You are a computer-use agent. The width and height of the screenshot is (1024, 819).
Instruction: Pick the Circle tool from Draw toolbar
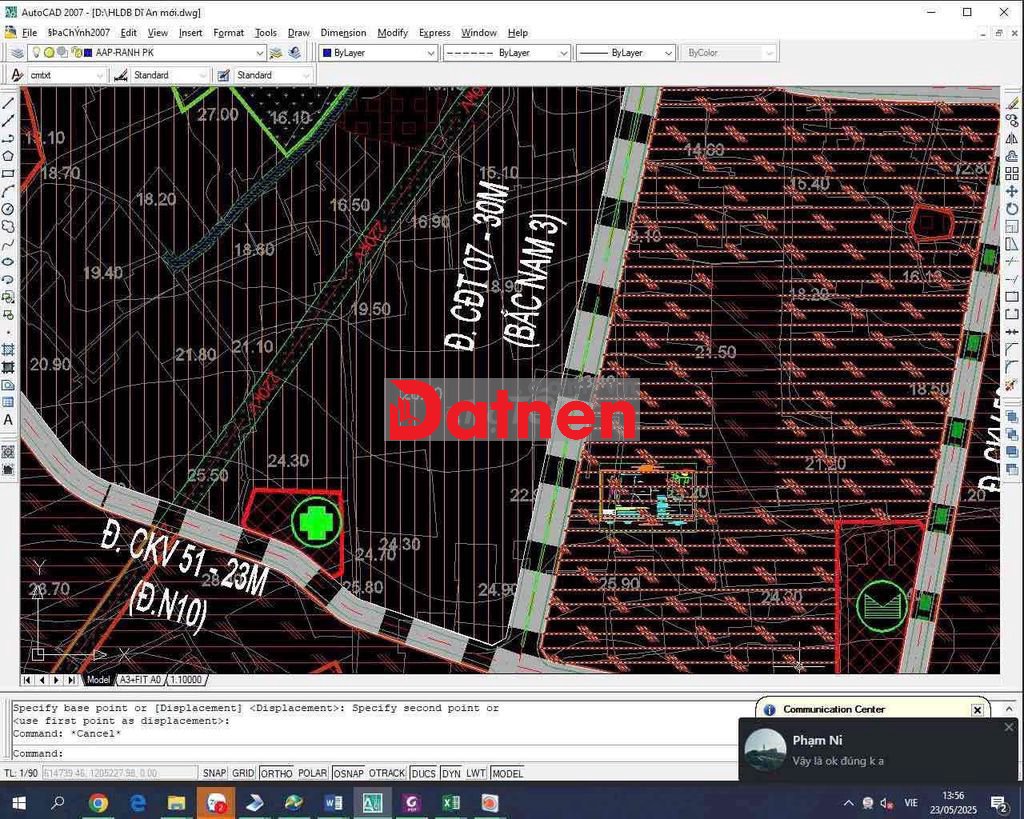tap(8, 209)
